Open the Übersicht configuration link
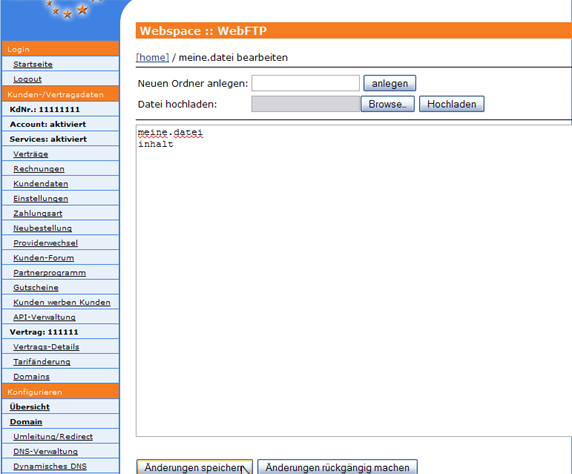Screen dimensions: 572x474 click(x=29, y=407)
